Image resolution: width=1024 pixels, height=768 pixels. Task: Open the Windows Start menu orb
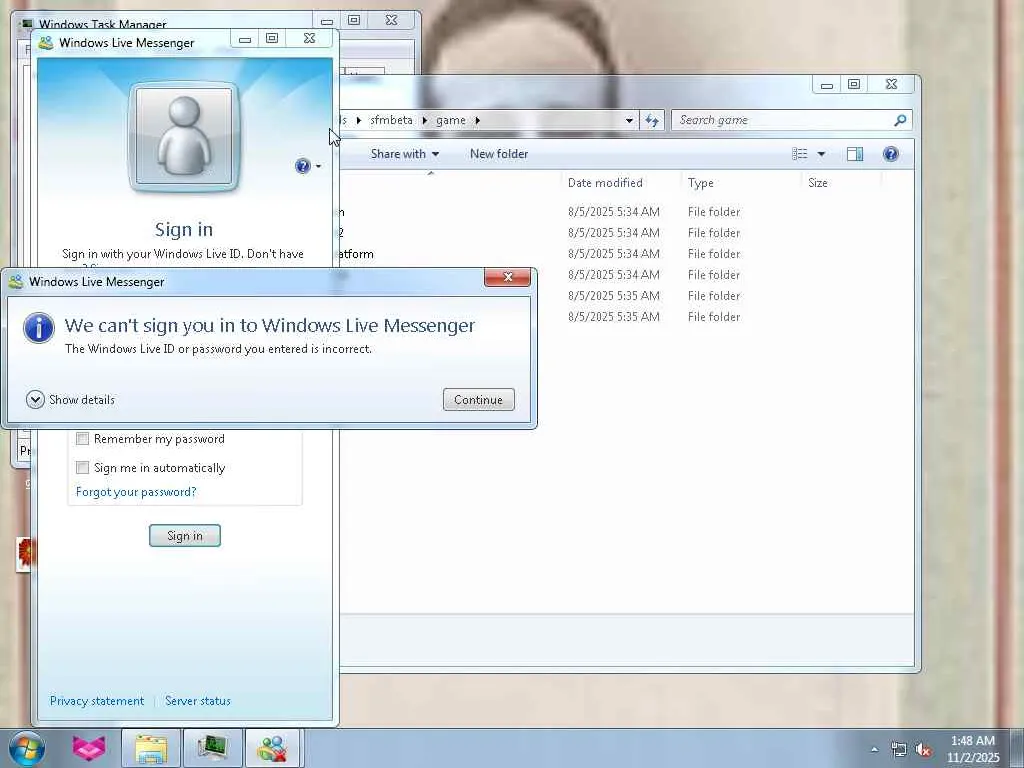coord(27,748)
